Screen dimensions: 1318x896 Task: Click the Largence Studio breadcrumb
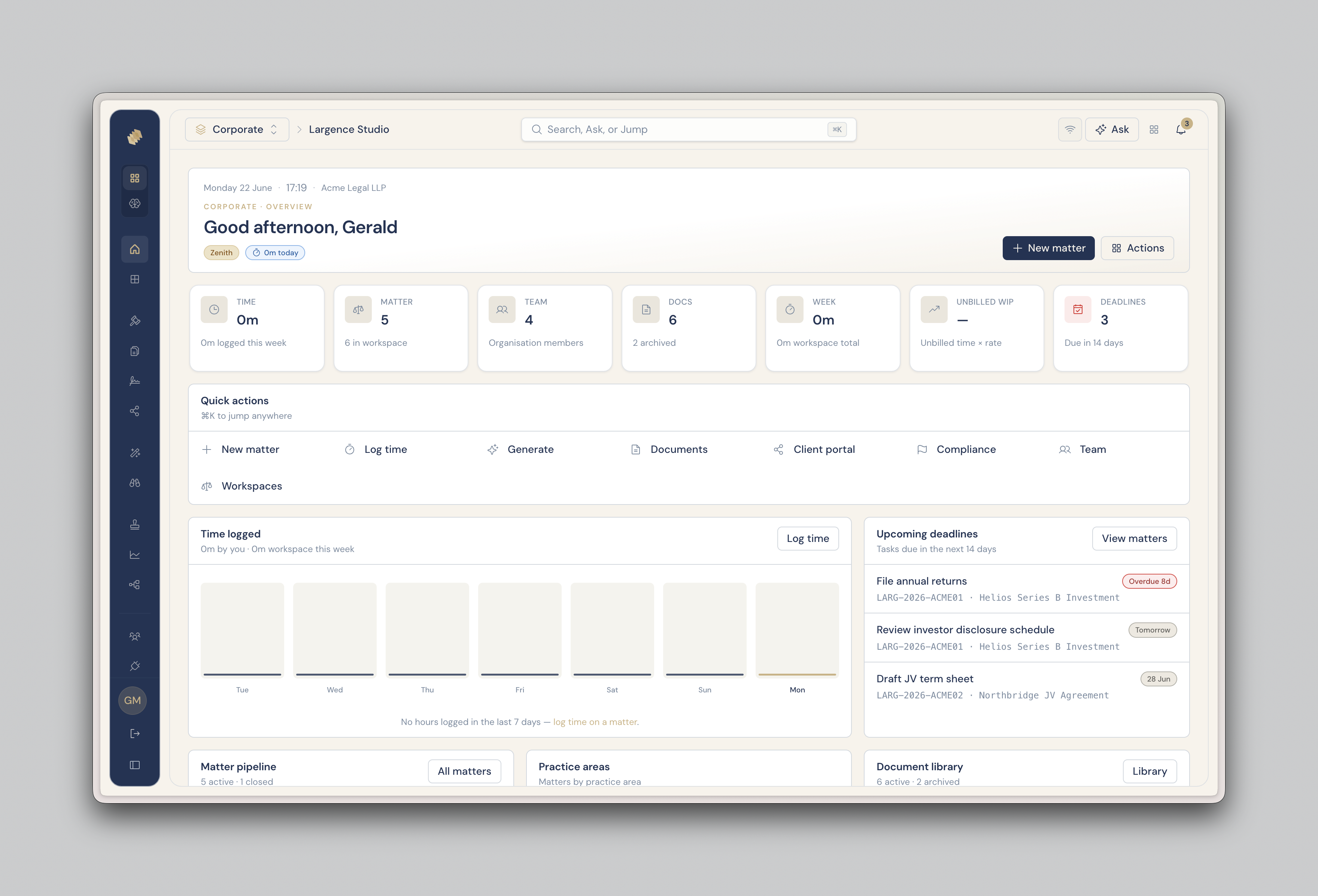[x=349, y=130]
